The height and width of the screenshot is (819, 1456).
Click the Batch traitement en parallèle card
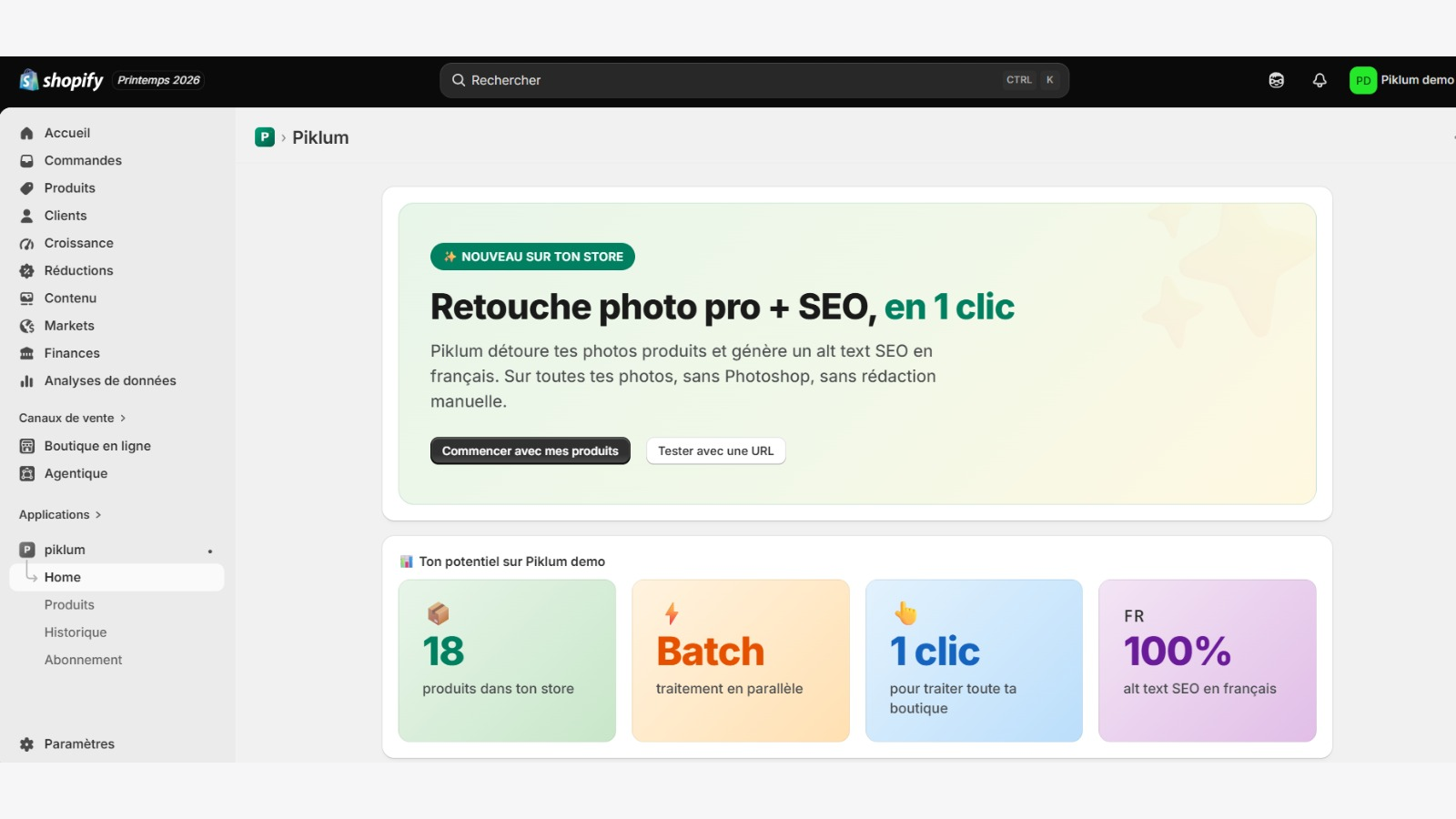coord(741,661)
